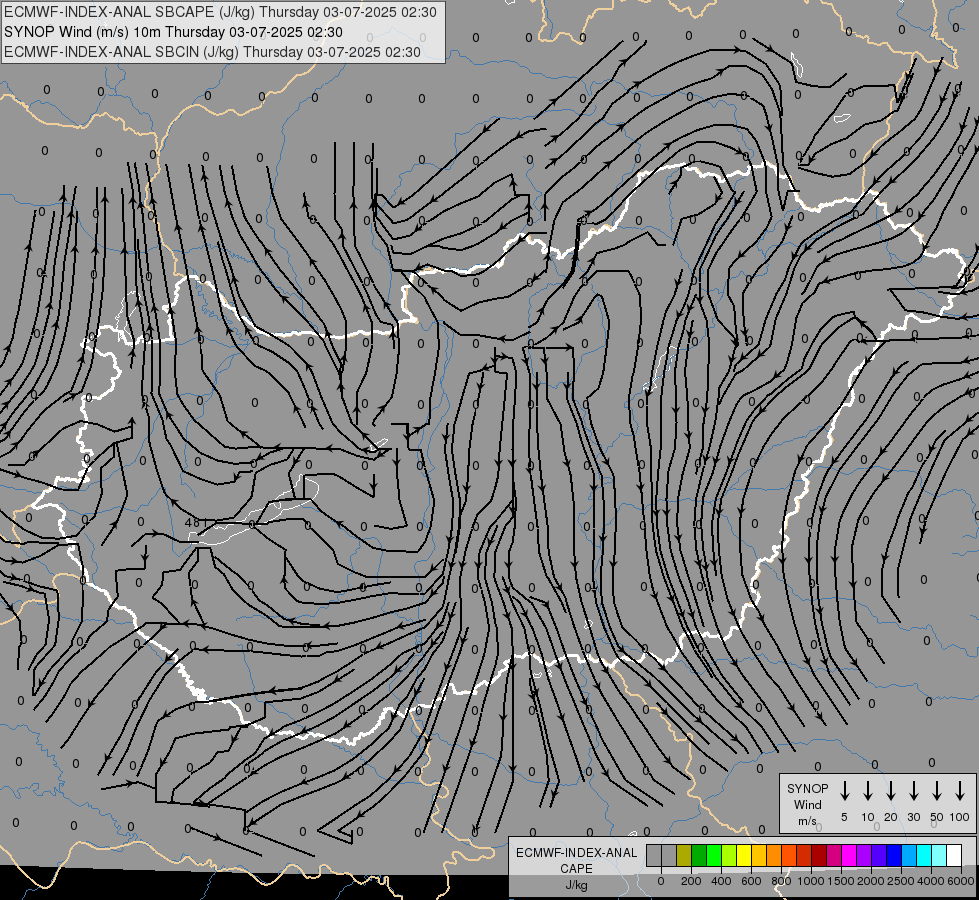Click the 481 value near the lake

(x=195, y=522)
